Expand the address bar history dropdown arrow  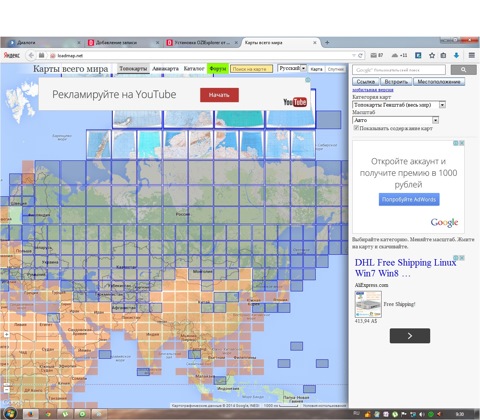(x=354, y=55)
